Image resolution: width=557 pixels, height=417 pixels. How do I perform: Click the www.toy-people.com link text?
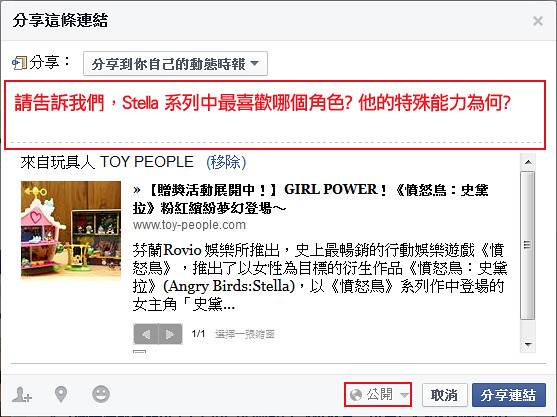(x=189, y=225)
